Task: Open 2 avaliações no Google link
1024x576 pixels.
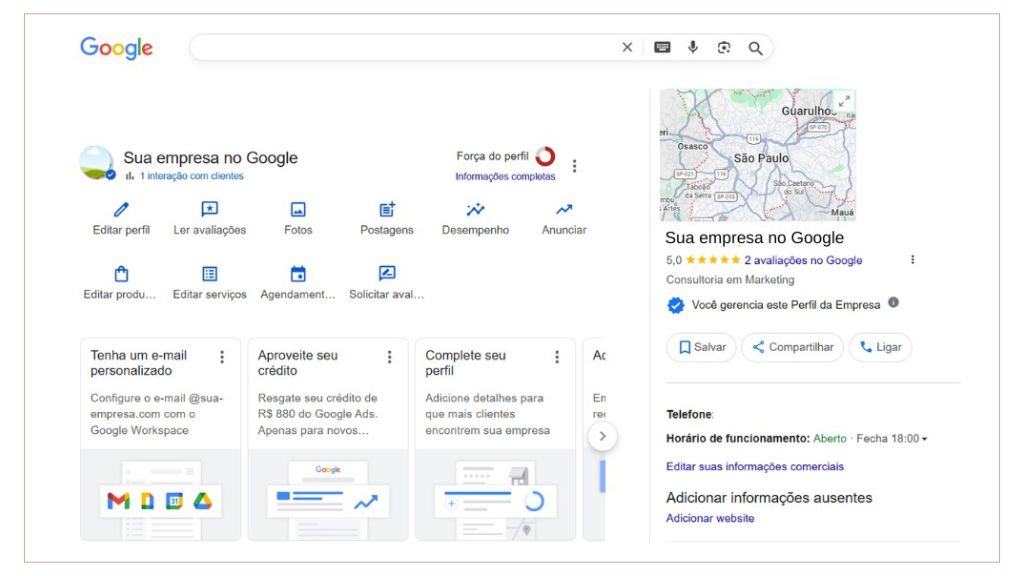Action: 803,260
